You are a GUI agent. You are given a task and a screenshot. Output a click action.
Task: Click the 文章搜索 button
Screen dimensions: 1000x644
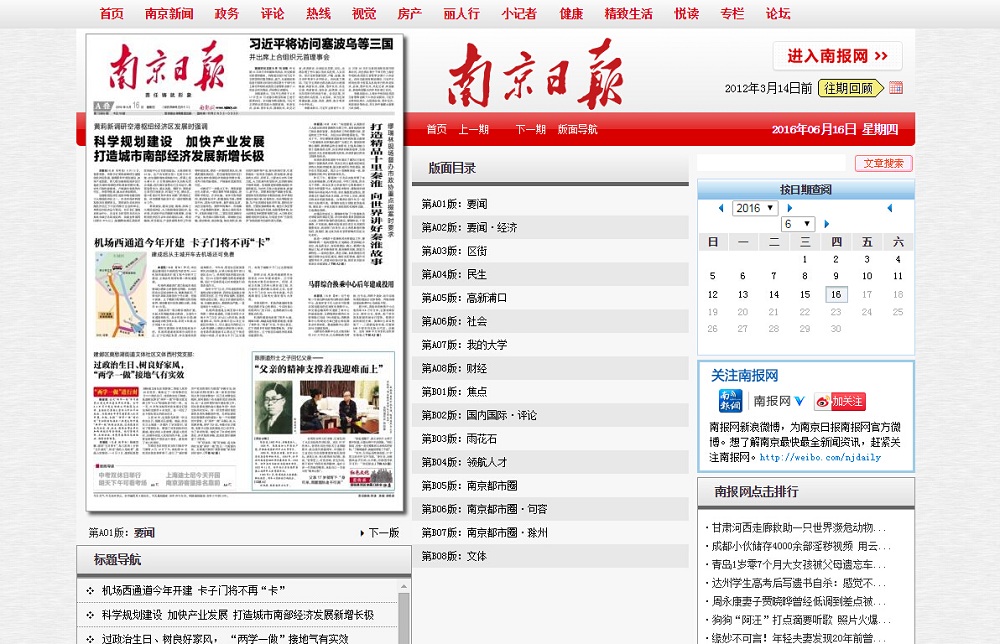883,163
